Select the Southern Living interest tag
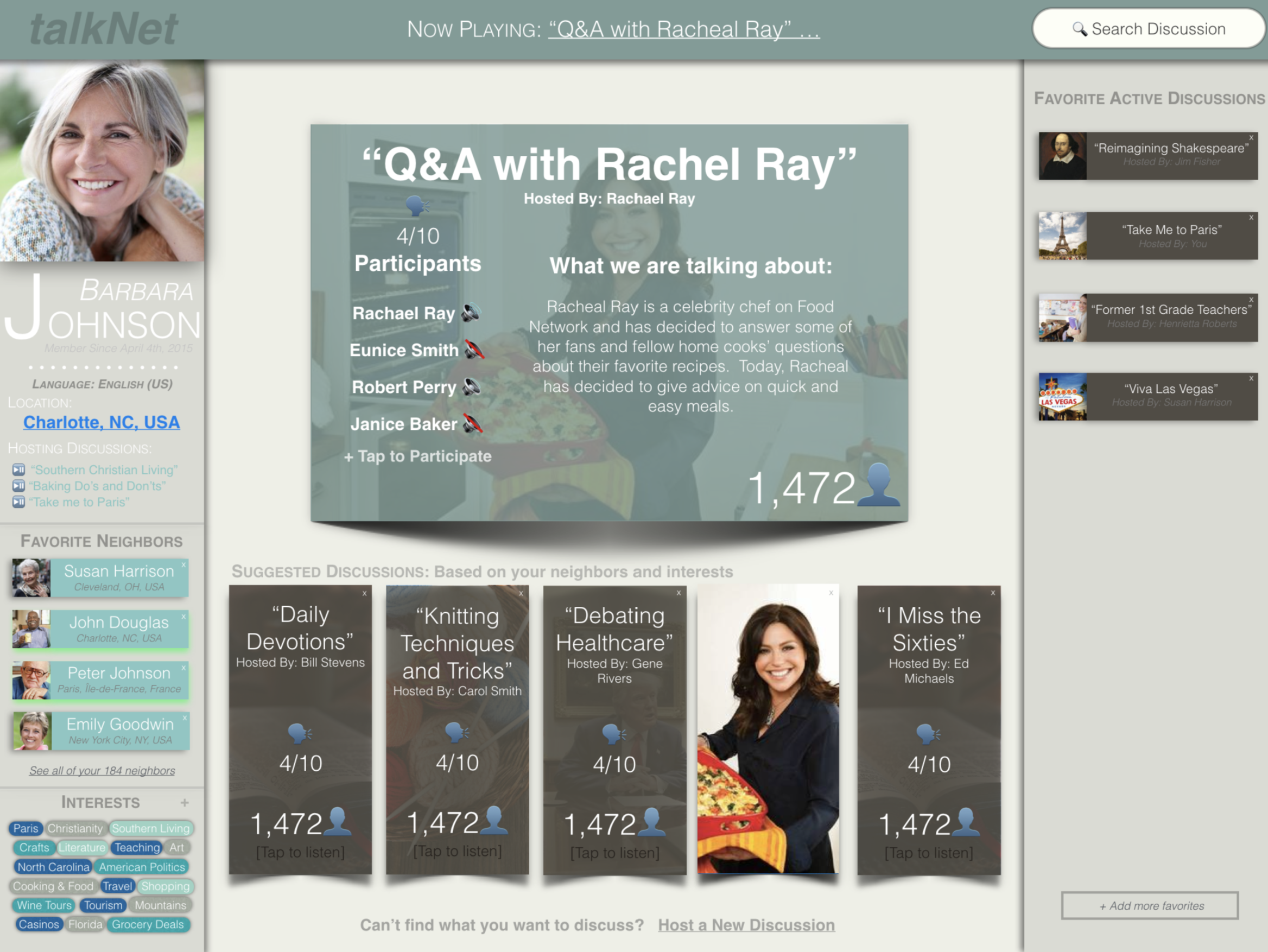The image size is (1268, 952). [x=151, y=828]
